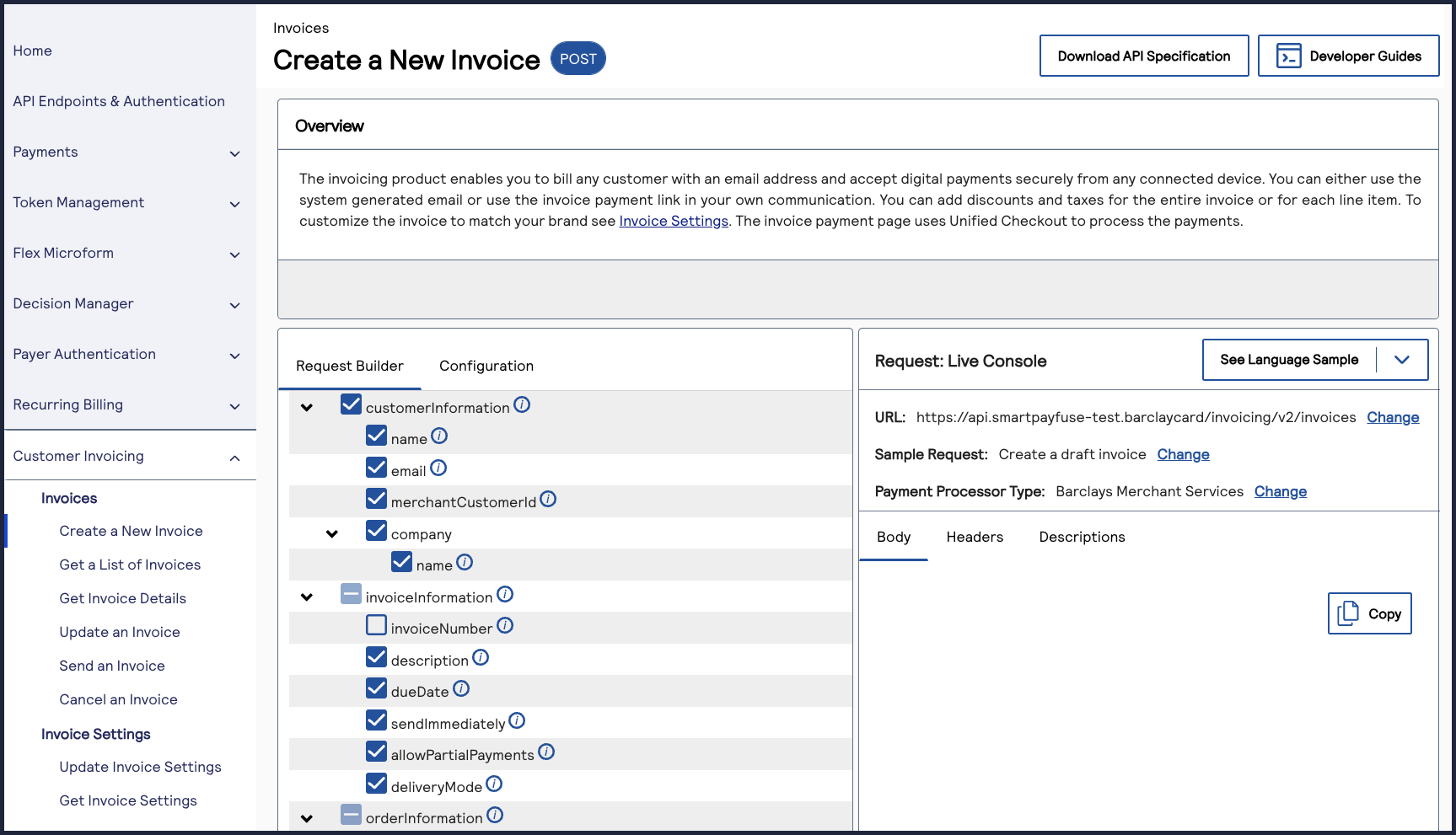Uncheck the sendImmediately option
Image resolution: width=1456 pixels, height=835 pixels.
[376, 720]
